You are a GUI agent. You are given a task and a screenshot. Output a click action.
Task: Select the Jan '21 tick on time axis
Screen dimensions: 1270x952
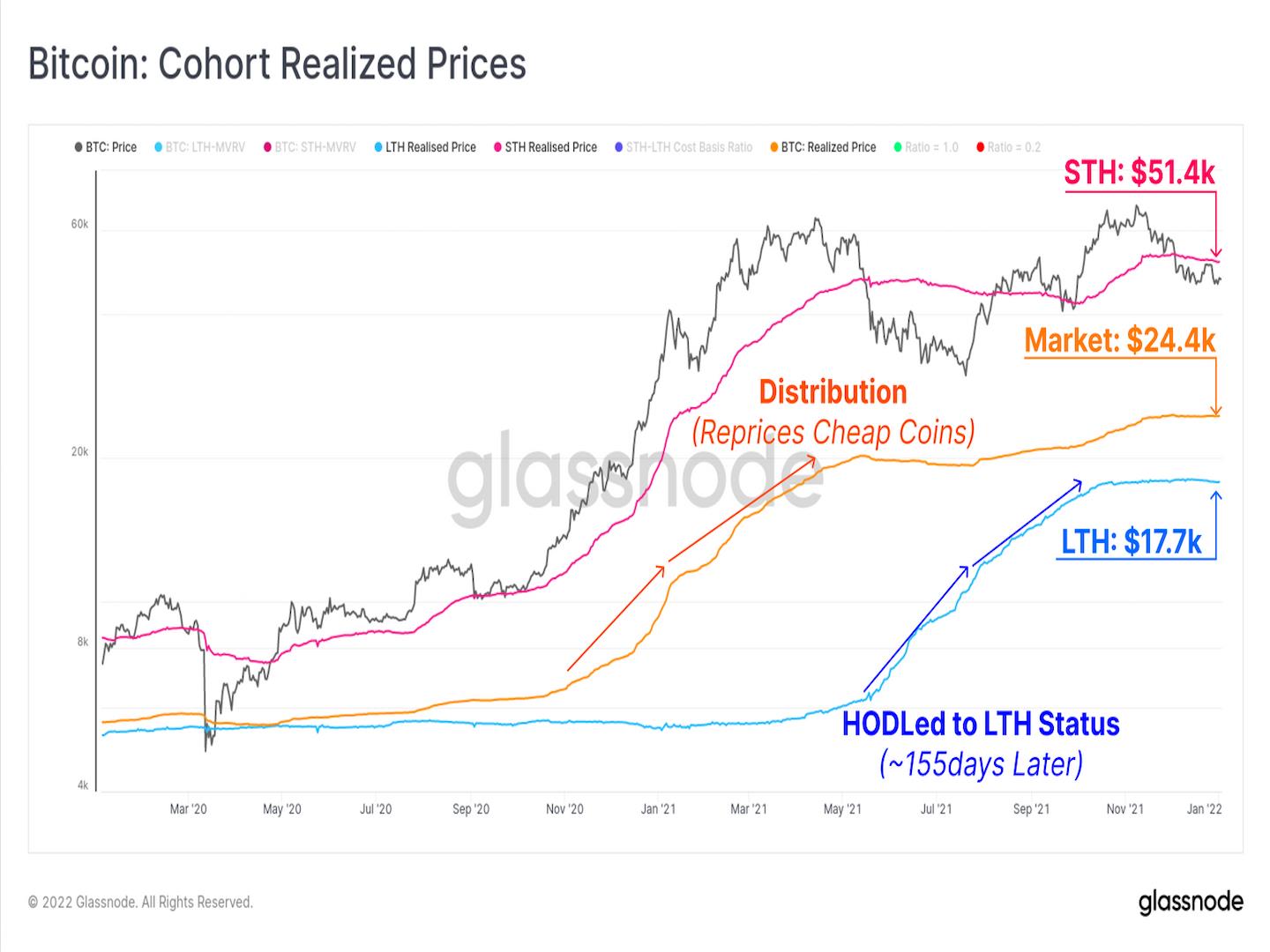coord(657,809)
